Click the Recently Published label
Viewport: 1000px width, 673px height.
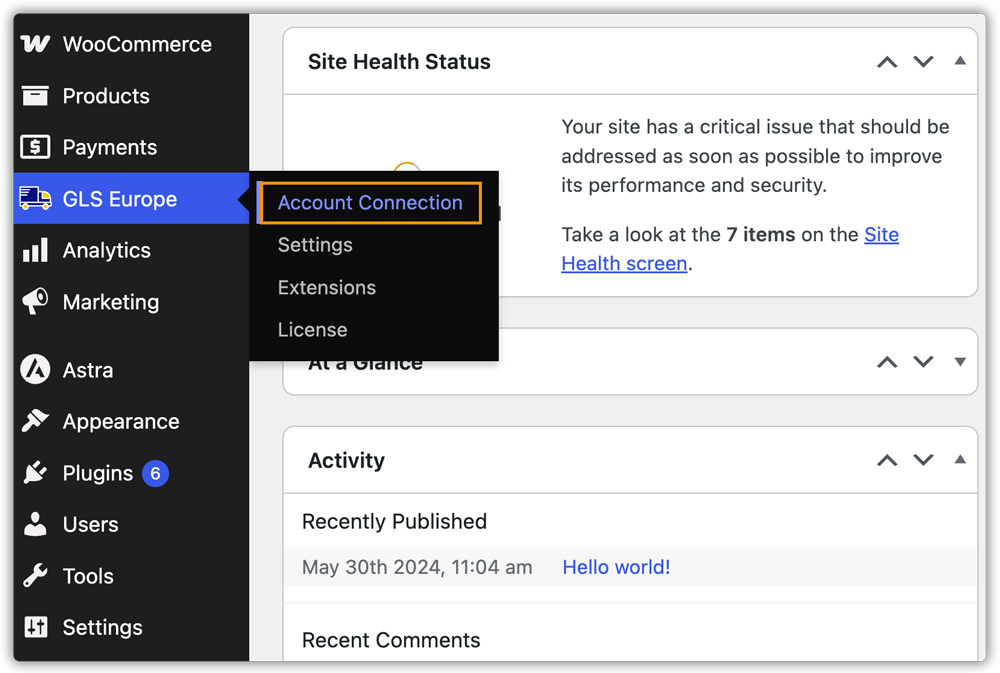pyautogui.click(x=394, y=522)
